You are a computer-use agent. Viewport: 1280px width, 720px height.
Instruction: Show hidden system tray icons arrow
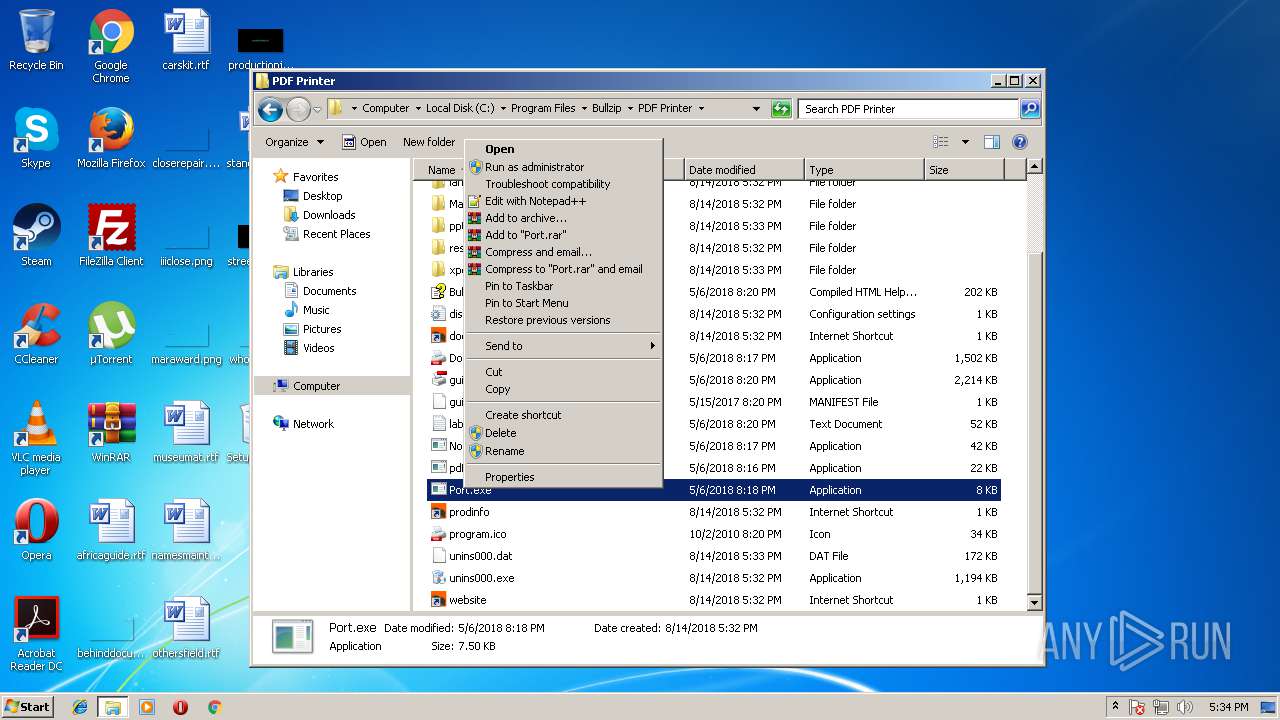[1115, 707]
